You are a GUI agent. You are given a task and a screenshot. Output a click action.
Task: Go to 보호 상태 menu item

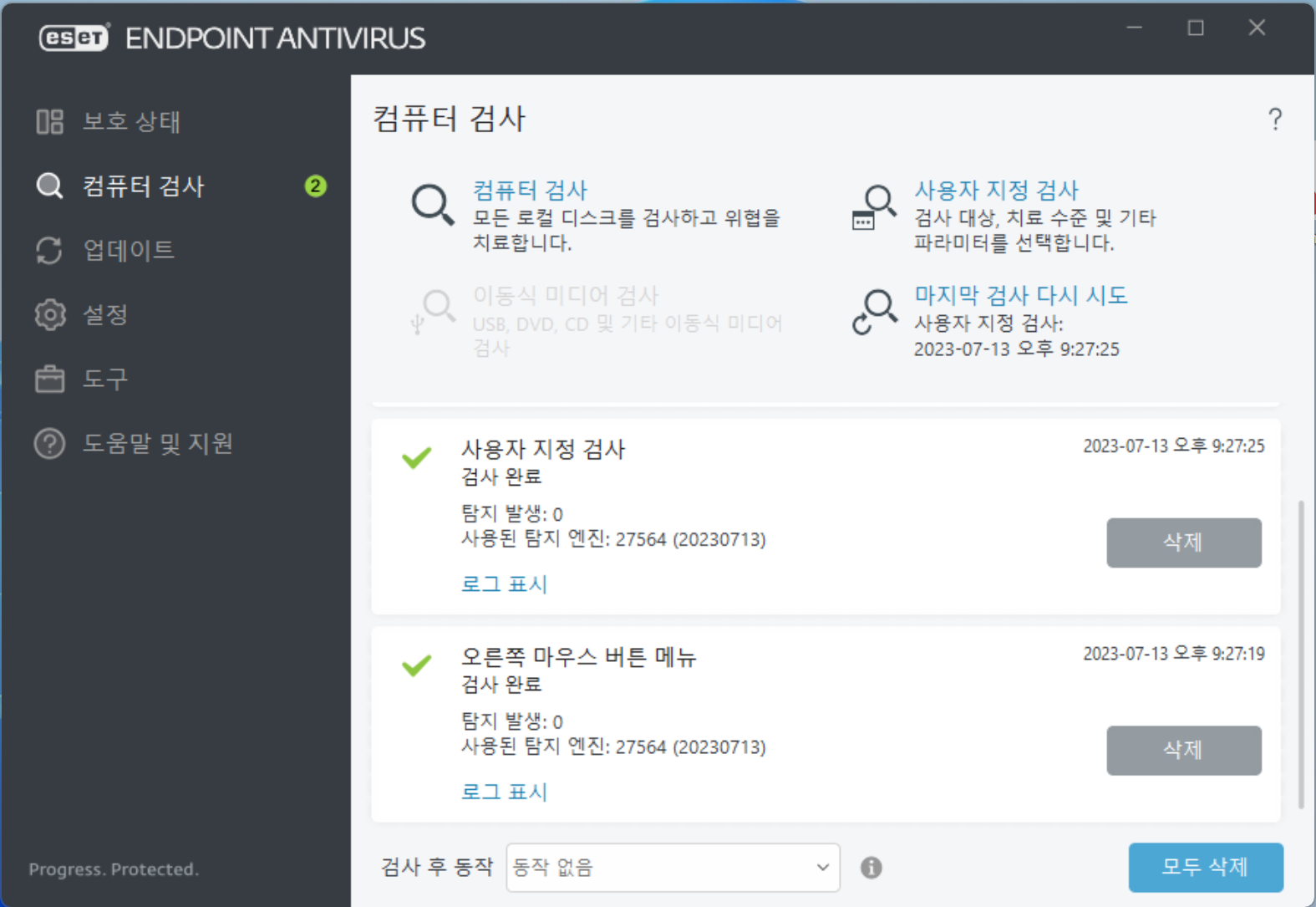click(x=131, y=121)
